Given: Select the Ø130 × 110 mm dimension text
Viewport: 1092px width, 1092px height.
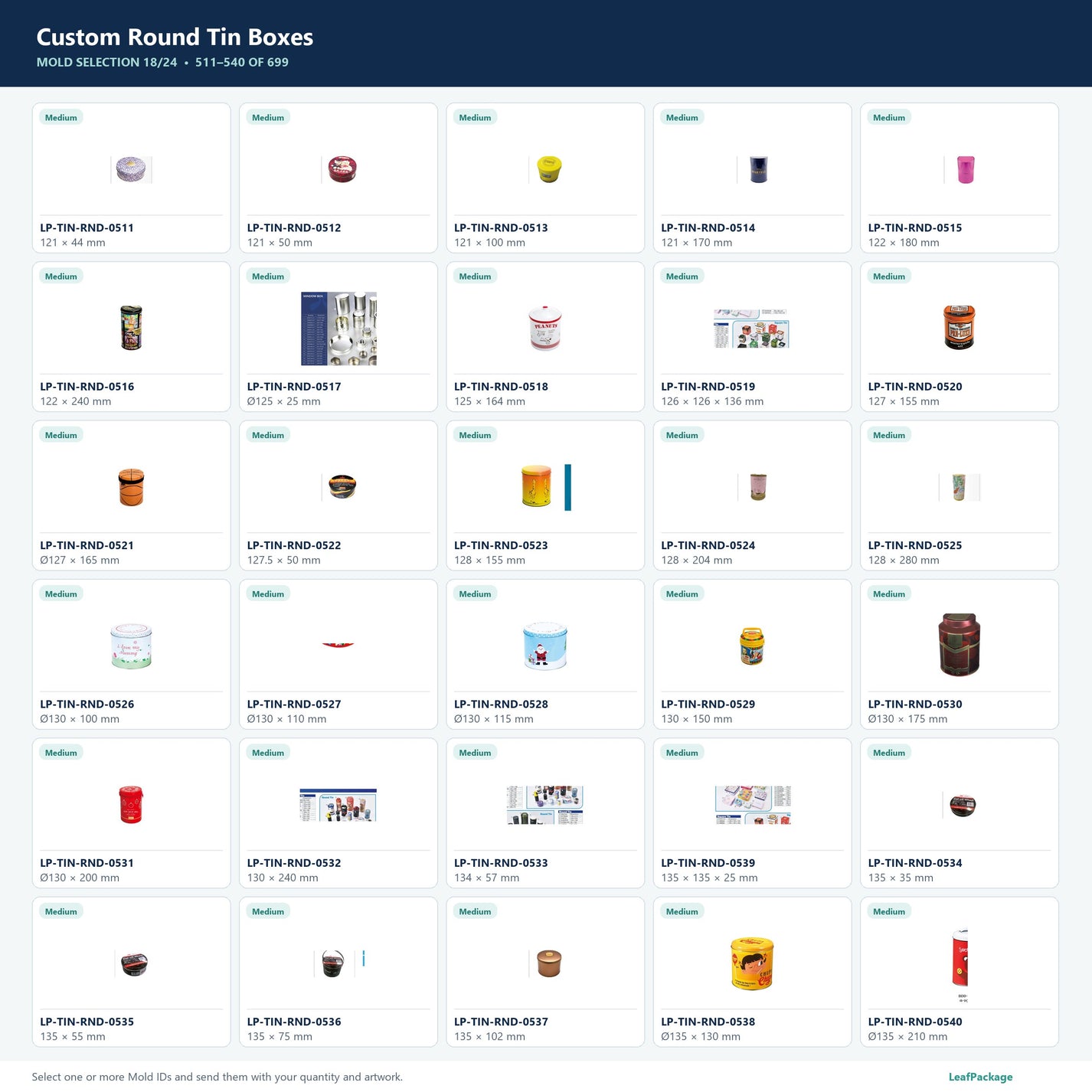Looking at the screenshot, I should (286, 719).
